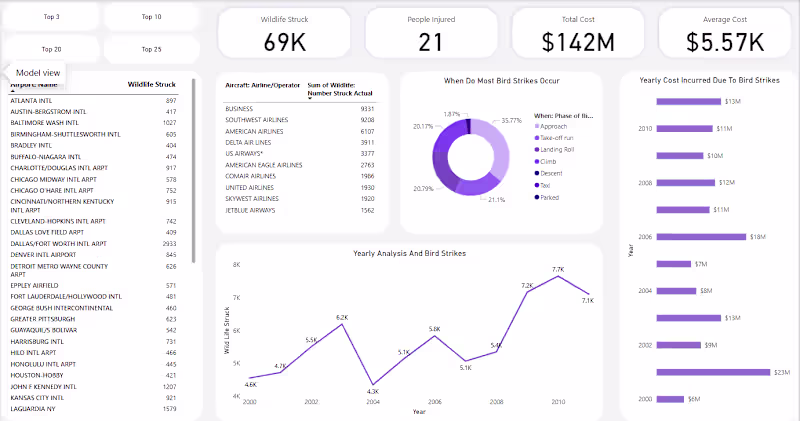Select the Top 10 filter button
Image resolution: width=800 pixels, height=421 pixels.
152,17
